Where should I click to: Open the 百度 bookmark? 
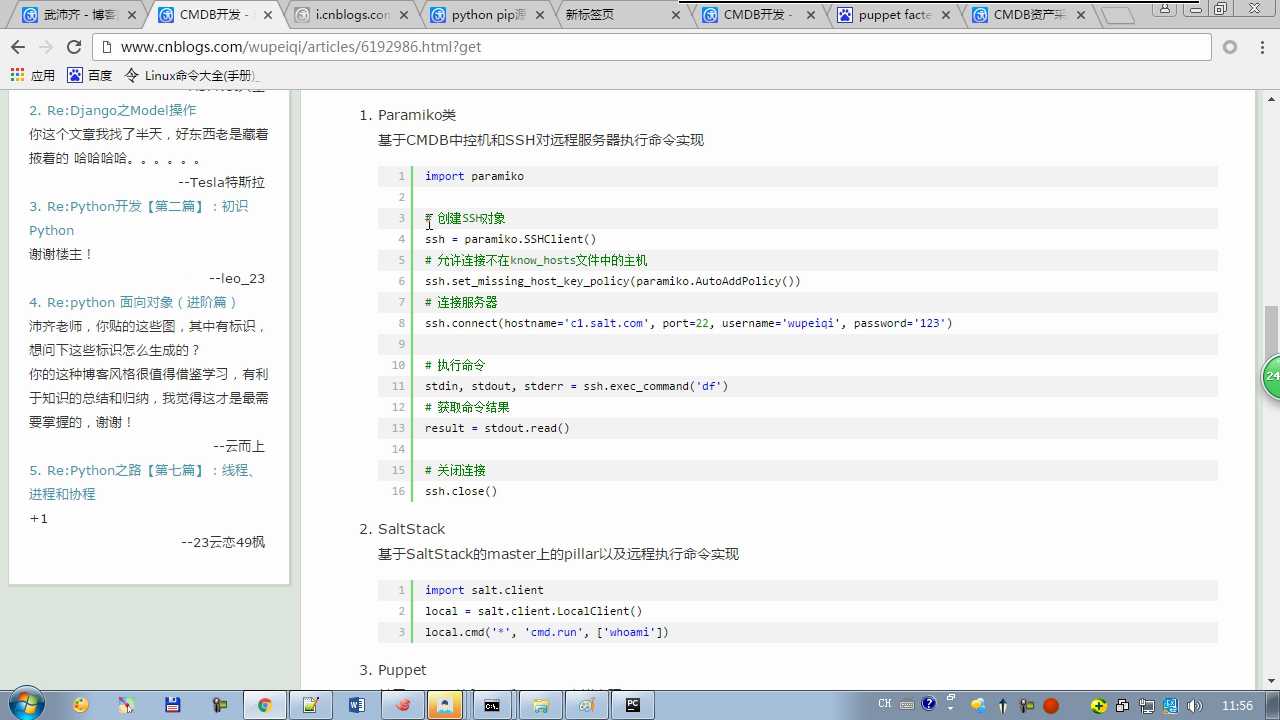point(90,75)
